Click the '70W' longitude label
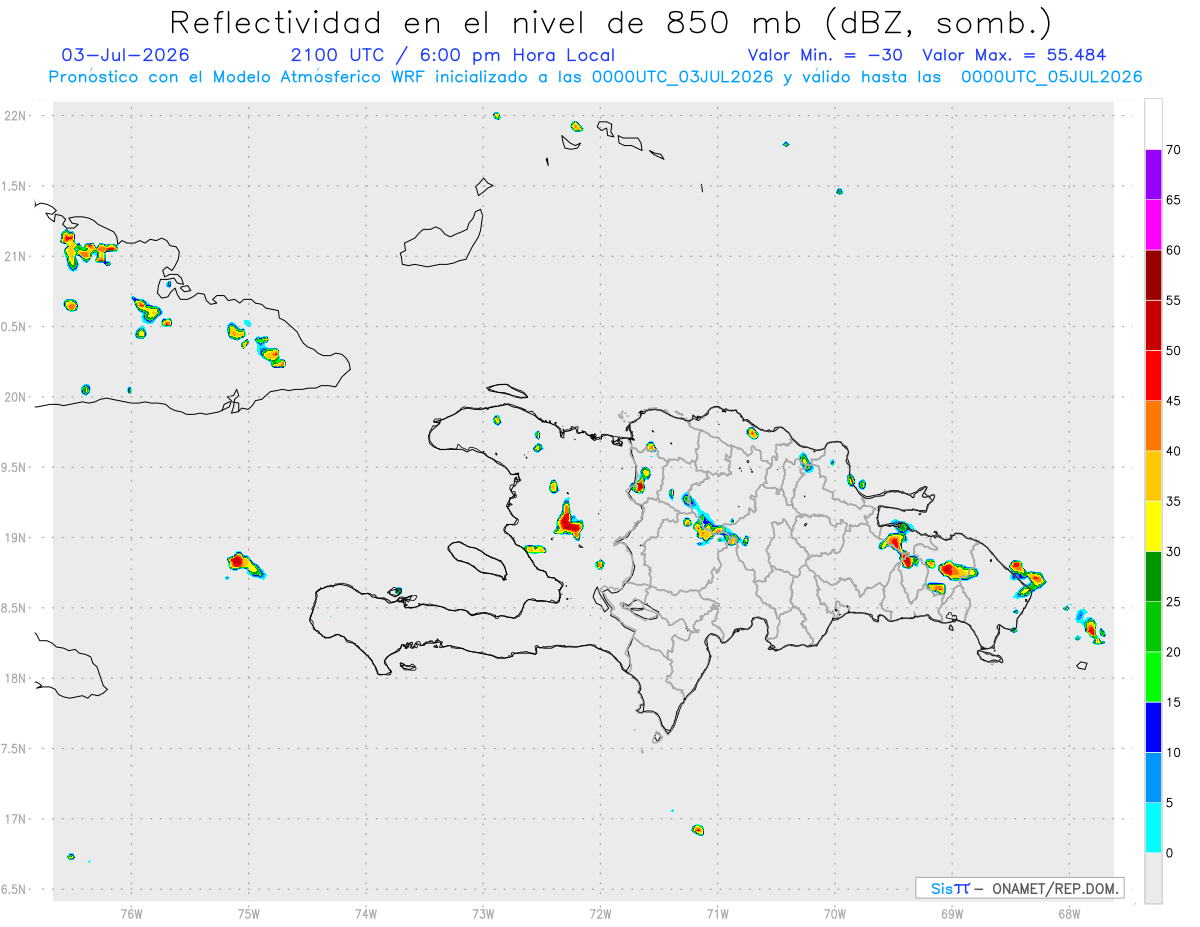The image size is (1200, 927). pos(835,912)
